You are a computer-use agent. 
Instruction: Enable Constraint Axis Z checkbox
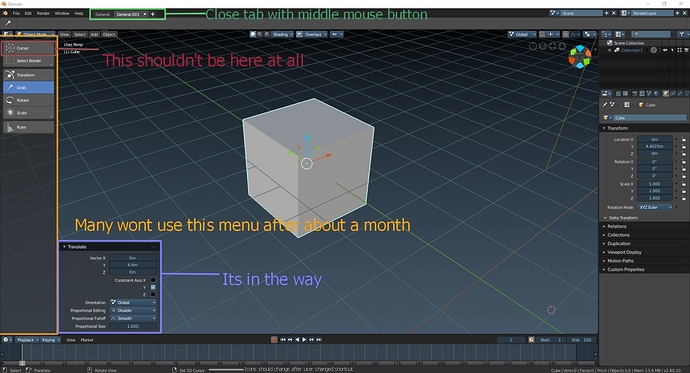pyautogui.click(x=153, y=294)
